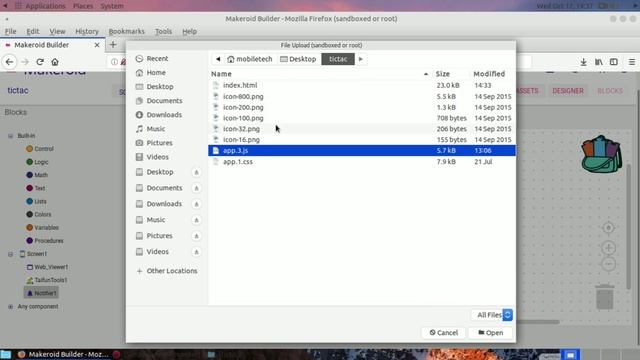The width and height of the screenshot is (640, 360).
Task: Open Places menu in top panel
Action: [82, 6]
